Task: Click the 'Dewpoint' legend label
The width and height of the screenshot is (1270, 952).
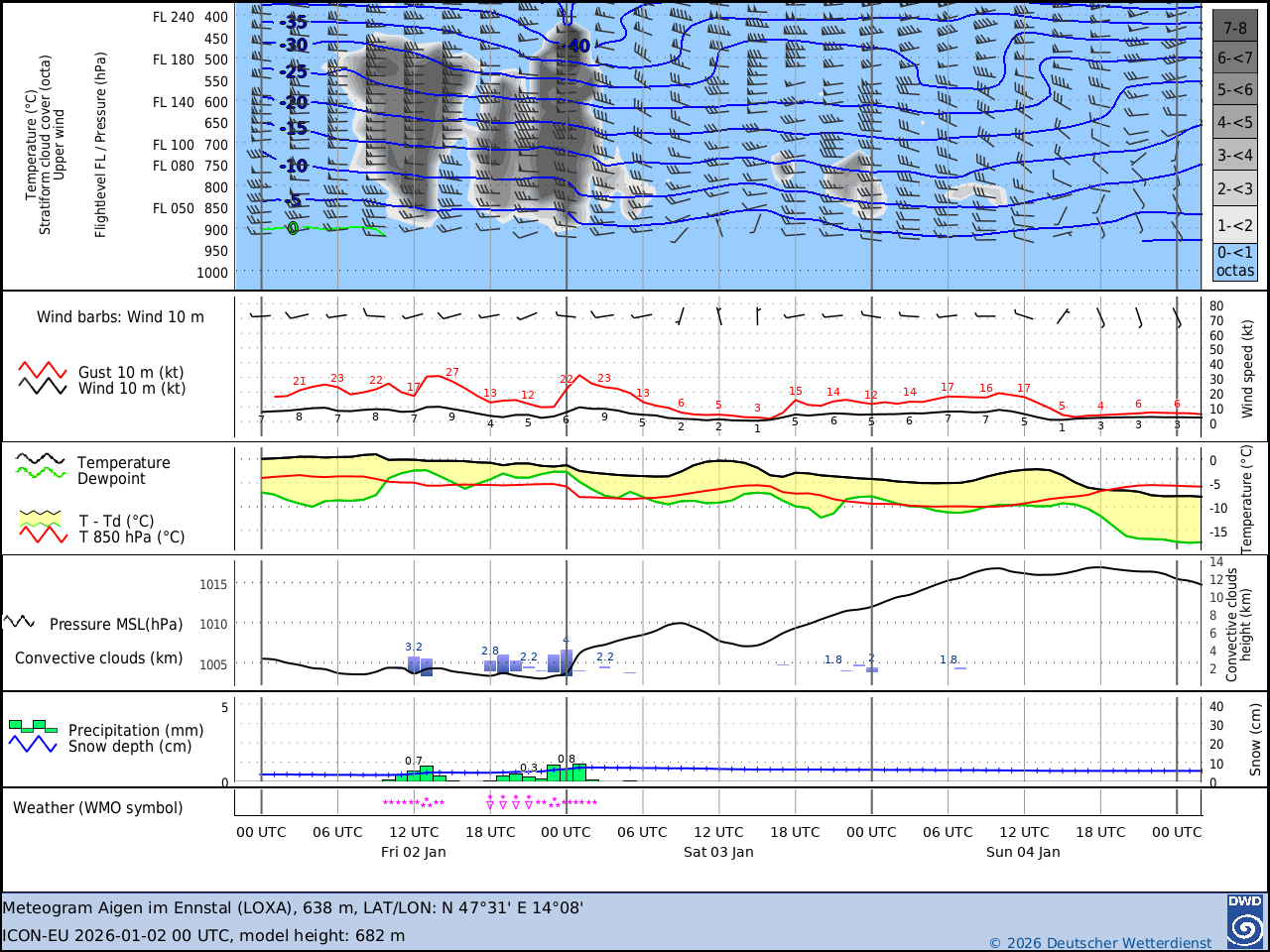Action: click(x=111, y=479)
